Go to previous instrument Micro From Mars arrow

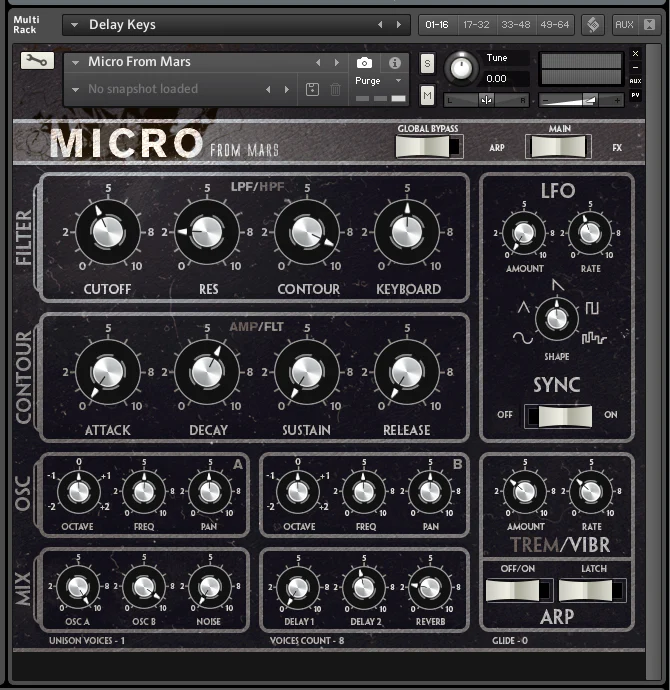pyautogui.click(x=318, y=63)
